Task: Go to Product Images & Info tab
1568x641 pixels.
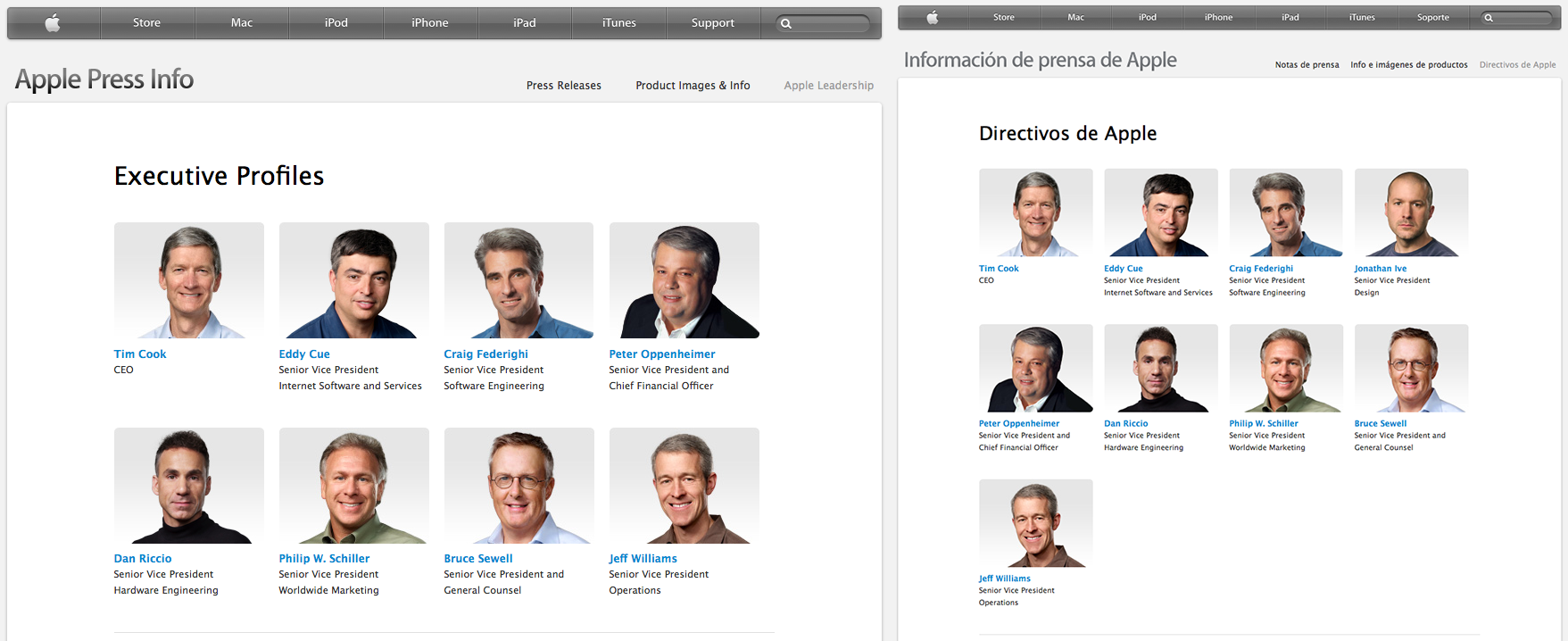Action: (x=693, y=86)
